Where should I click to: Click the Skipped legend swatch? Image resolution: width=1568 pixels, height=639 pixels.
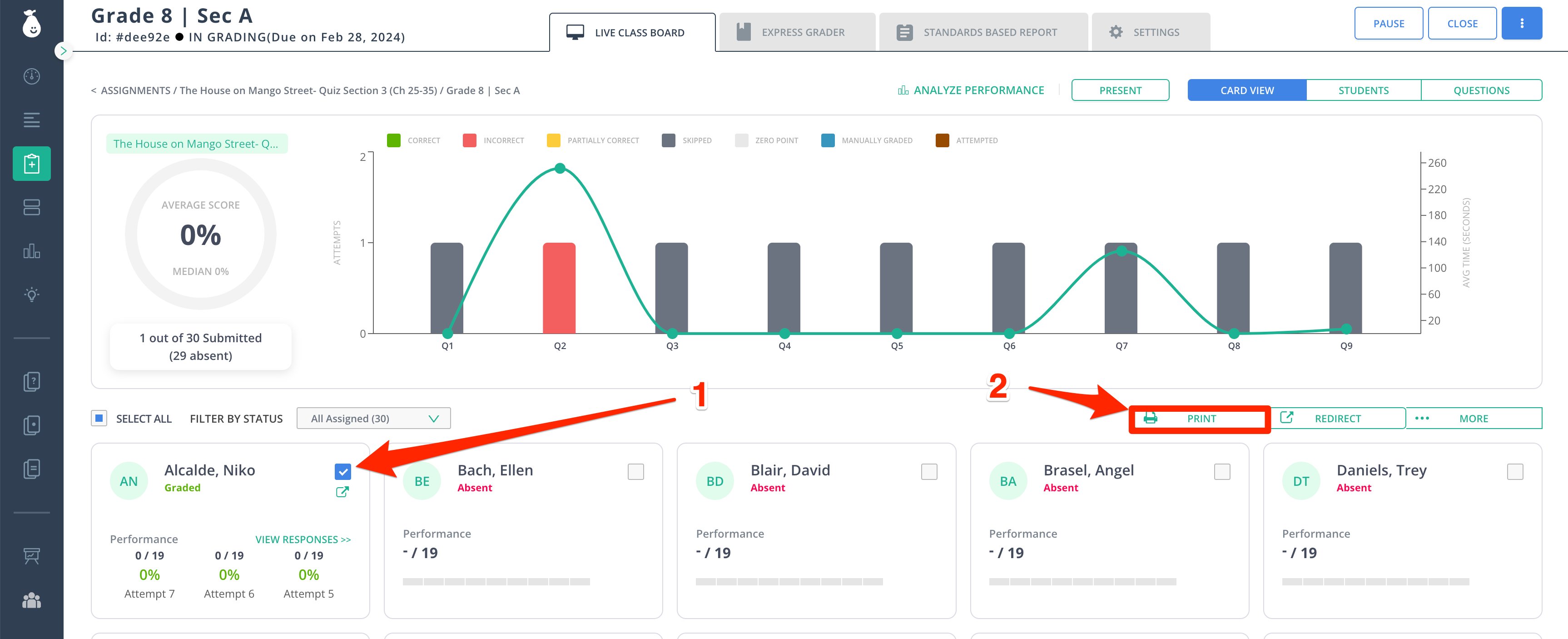668,140
